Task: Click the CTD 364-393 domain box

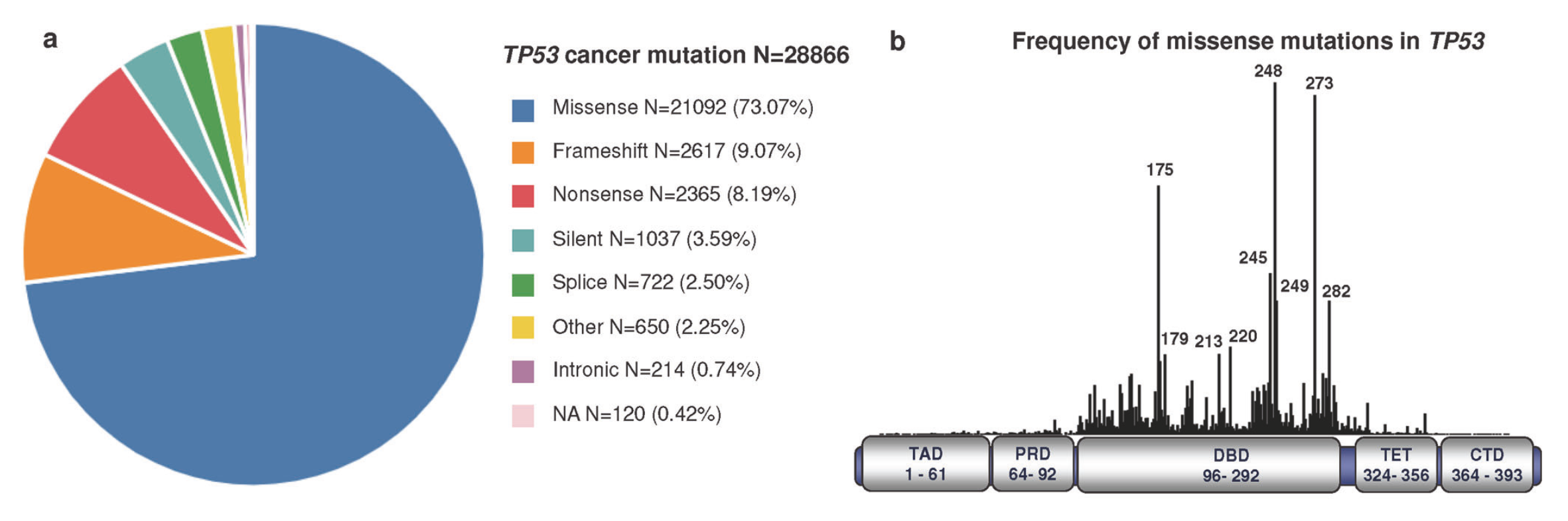Action: coord(1486,465)
